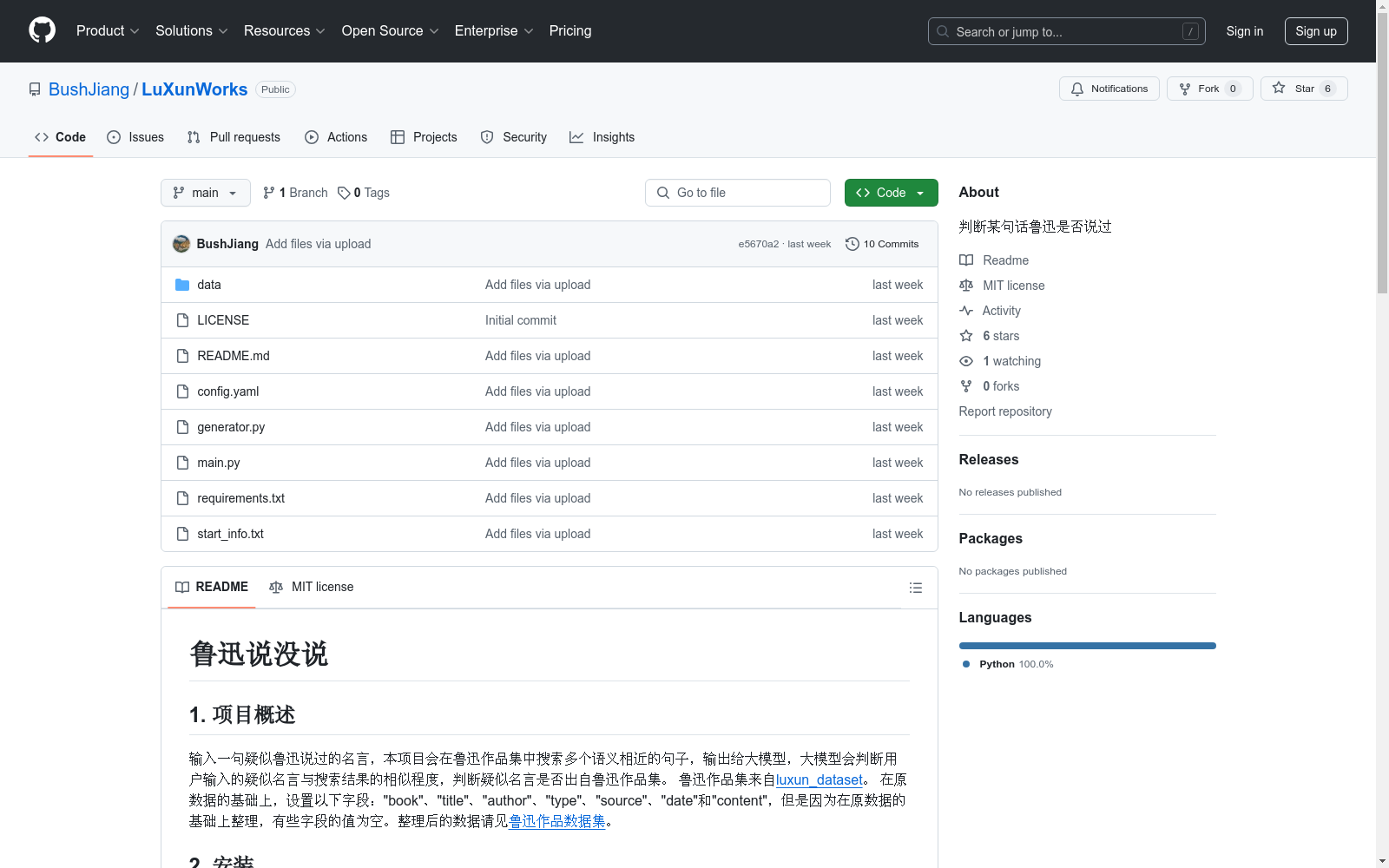Select the README tab in file viewer
The height and width of the screenshot is (868, 1389).
tap(212, 587)
